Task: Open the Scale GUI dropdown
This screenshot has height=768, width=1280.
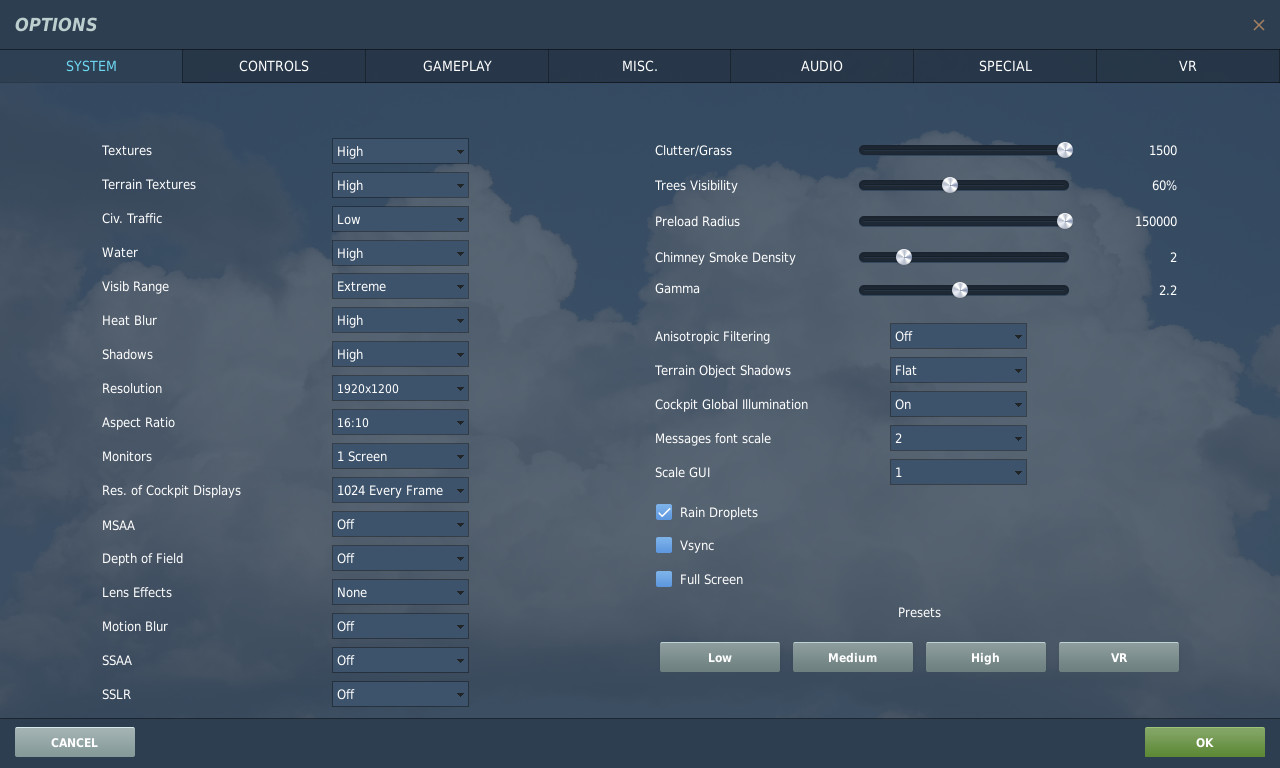Action: point(958,472)
